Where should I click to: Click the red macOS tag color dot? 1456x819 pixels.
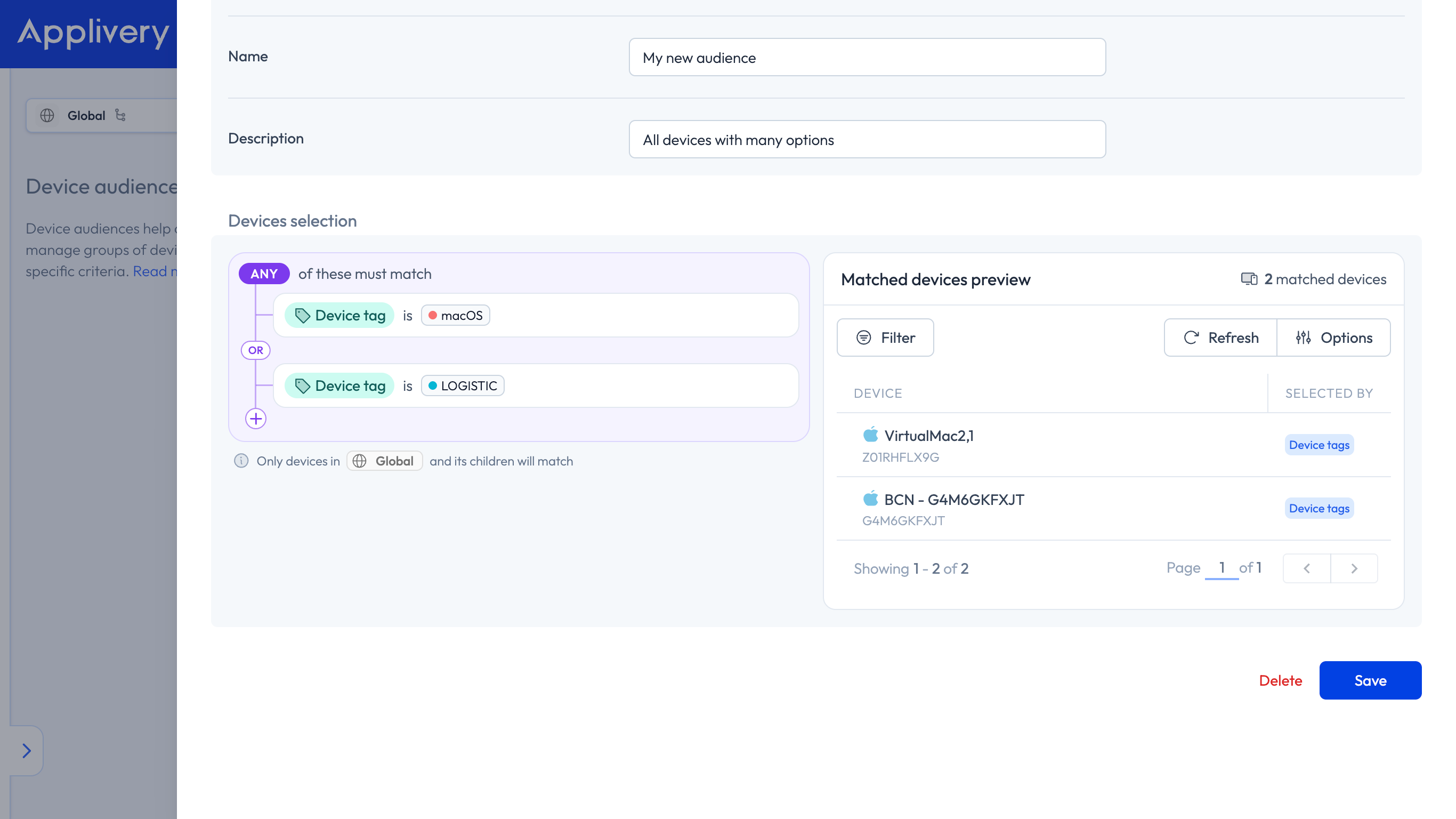click(432, 315)
